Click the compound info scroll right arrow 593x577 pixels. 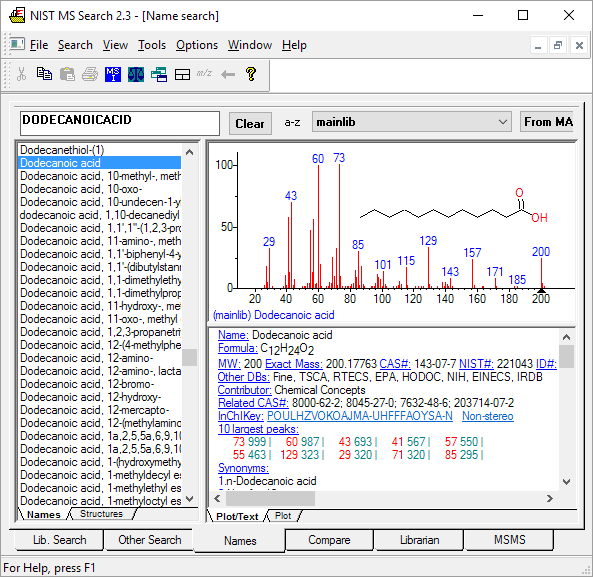550,498
